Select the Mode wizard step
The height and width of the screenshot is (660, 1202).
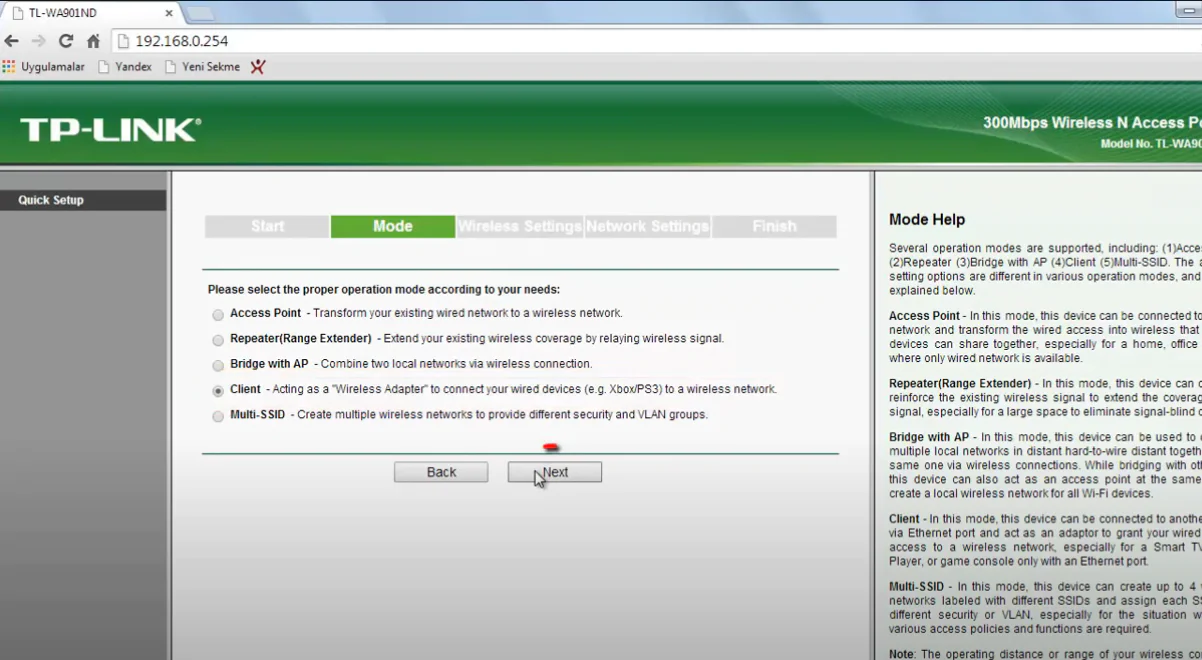[x=393, y=226]
